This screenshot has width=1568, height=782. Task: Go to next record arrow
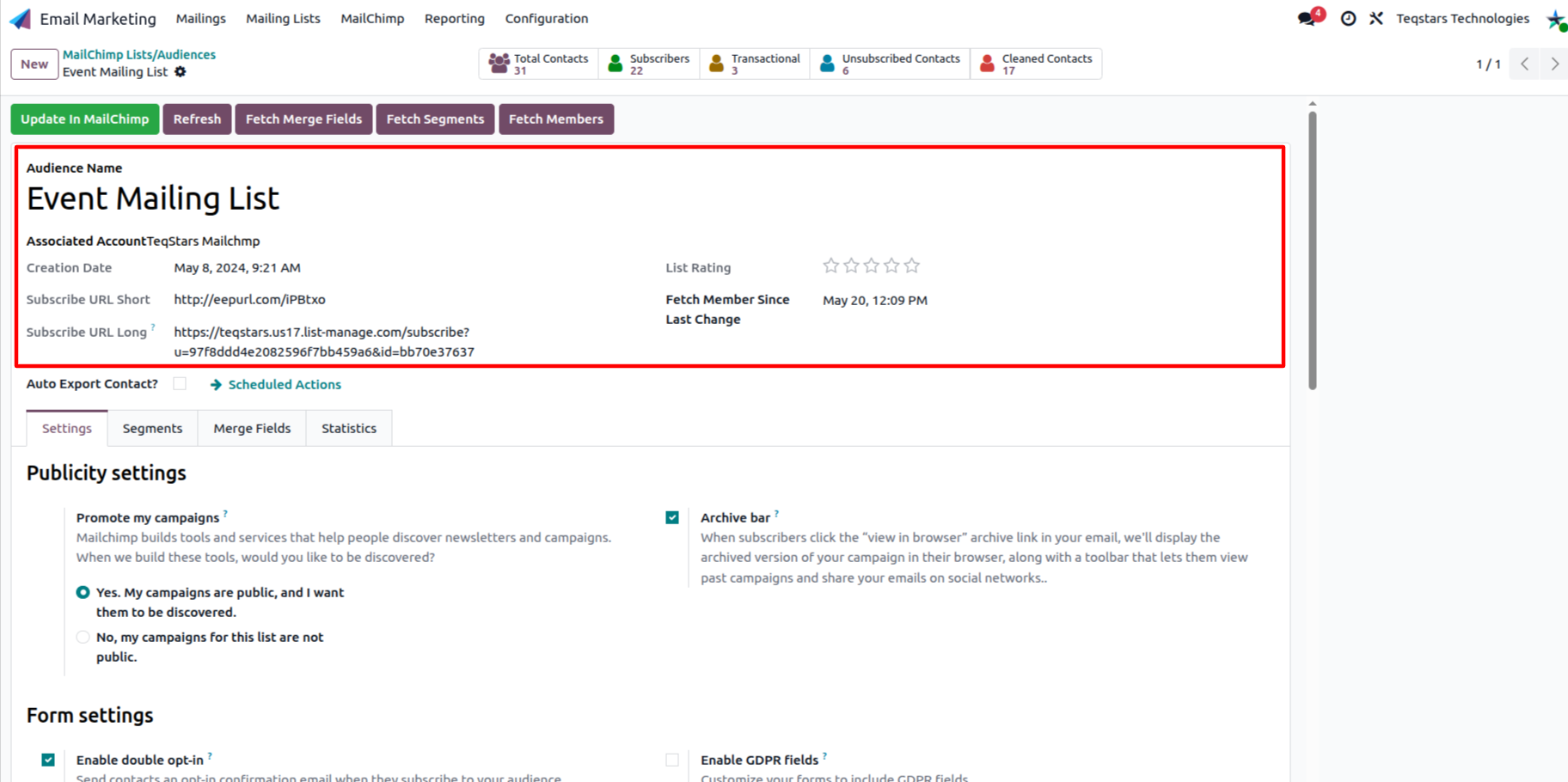click(1554, 64)
